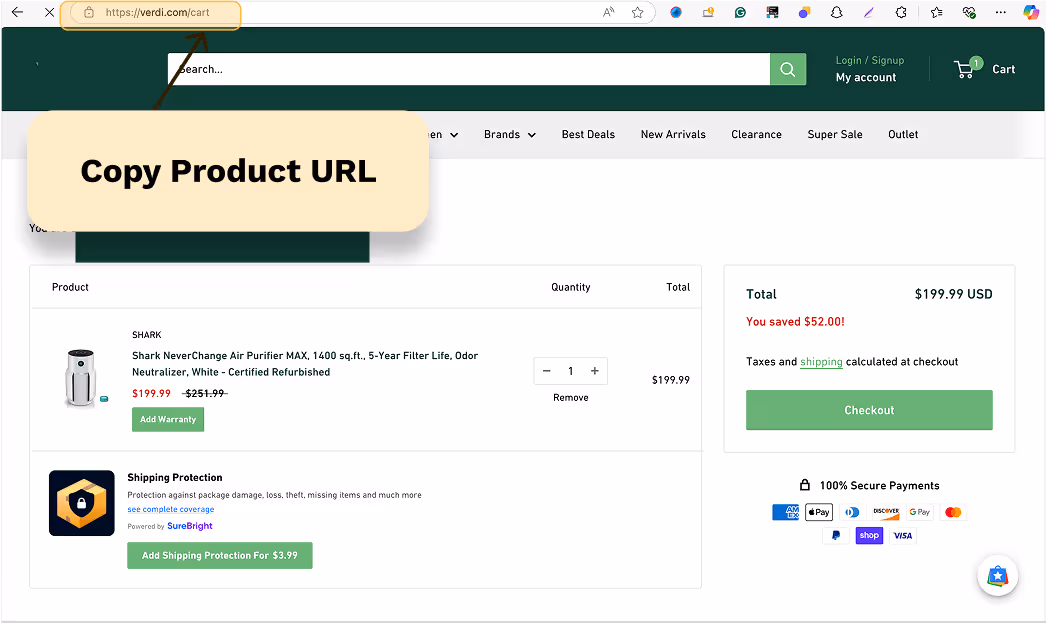The image size is (1046, 623).
Task: Click the SHARK brand label
Action: click(147, 335)
